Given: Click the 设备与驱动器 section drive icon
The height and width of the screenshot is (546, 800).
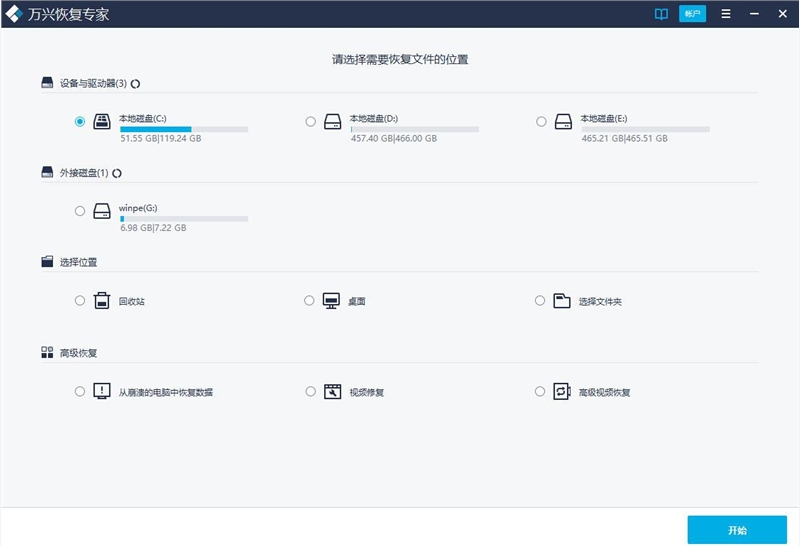Looking at the screenshot, I should click(x=47, y=83).
